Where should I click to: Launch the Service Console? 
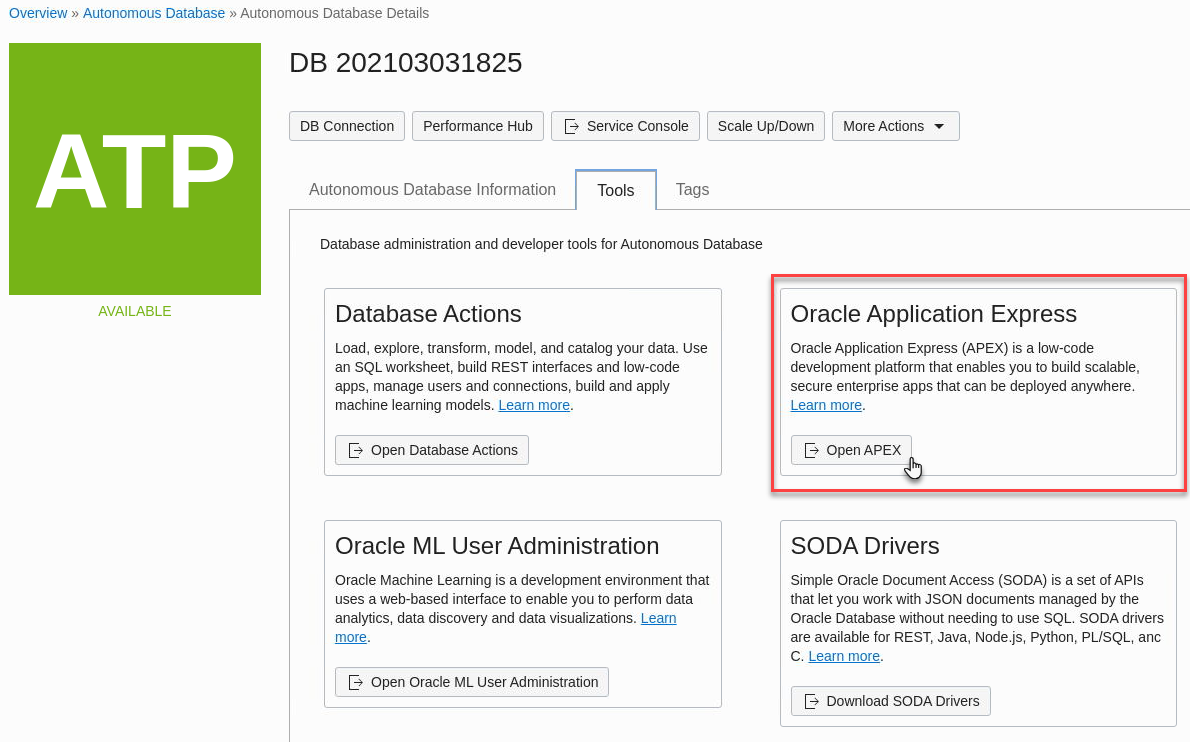pyautogui.click(x=626, y=126)
